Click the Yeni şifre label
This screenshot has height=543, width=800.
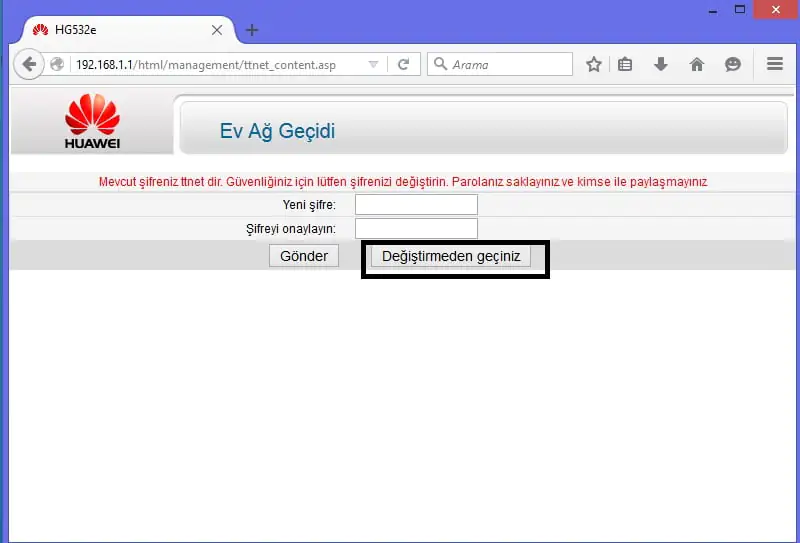[309, 205]
